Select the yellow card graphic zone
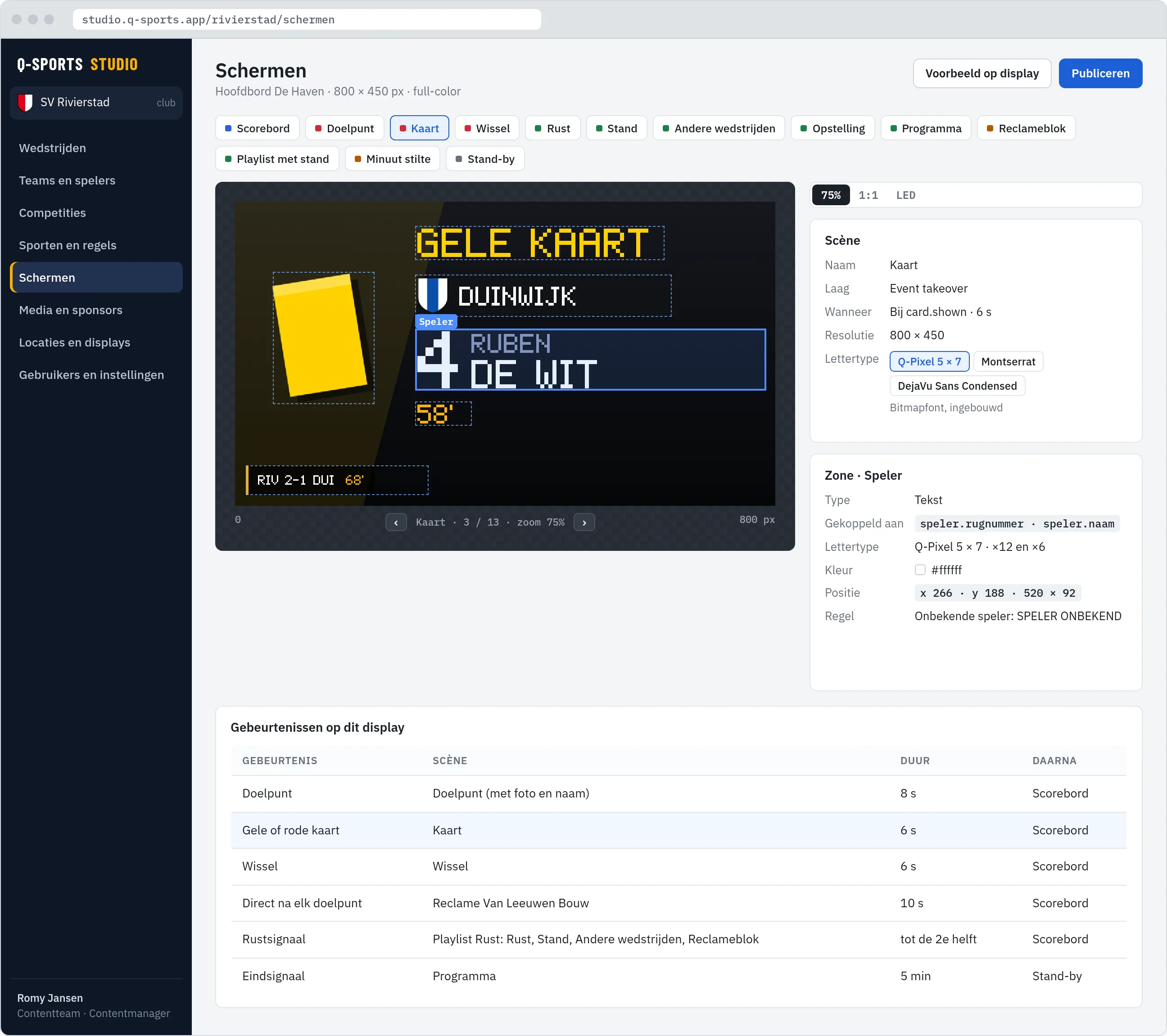 tap(324, 338)
